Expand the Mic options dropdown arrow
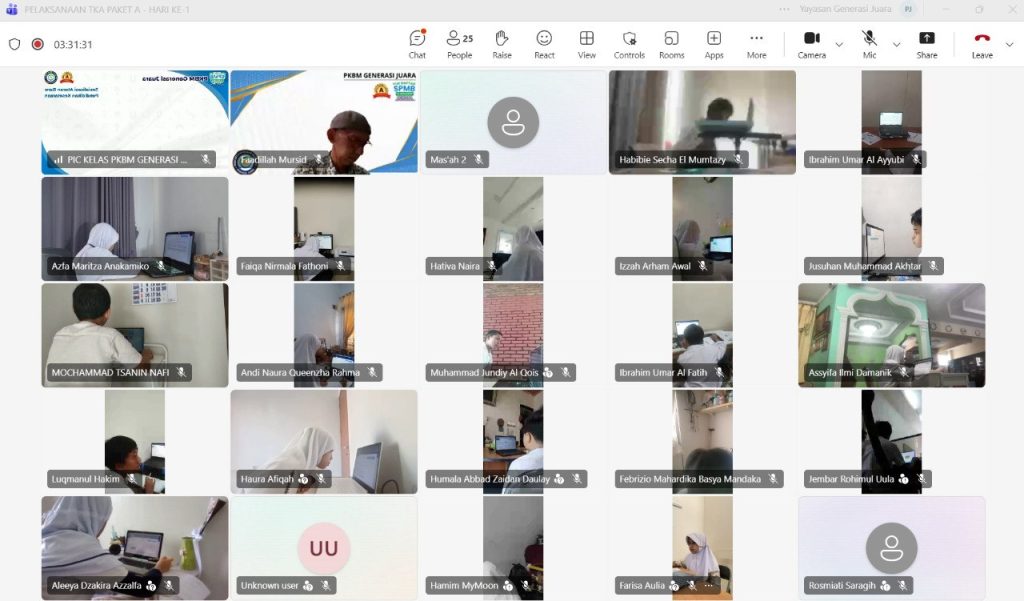The image size is (1024, 601). [896, 44]
